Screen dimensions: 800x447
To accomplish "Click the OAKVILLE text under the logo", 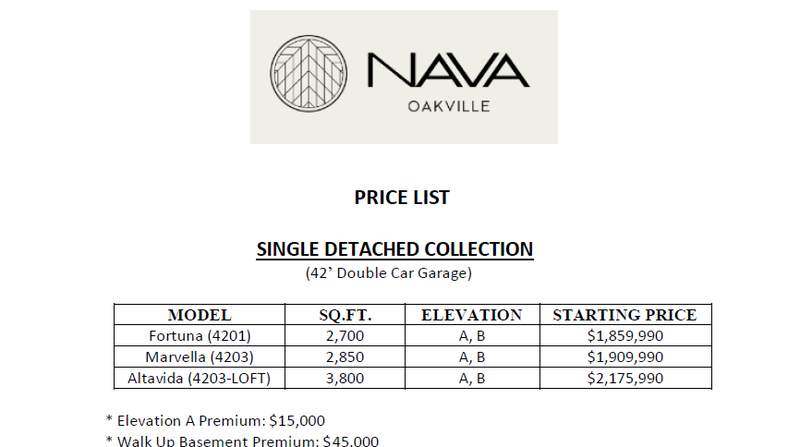I will pyautogui.click(x=448, y=108).
